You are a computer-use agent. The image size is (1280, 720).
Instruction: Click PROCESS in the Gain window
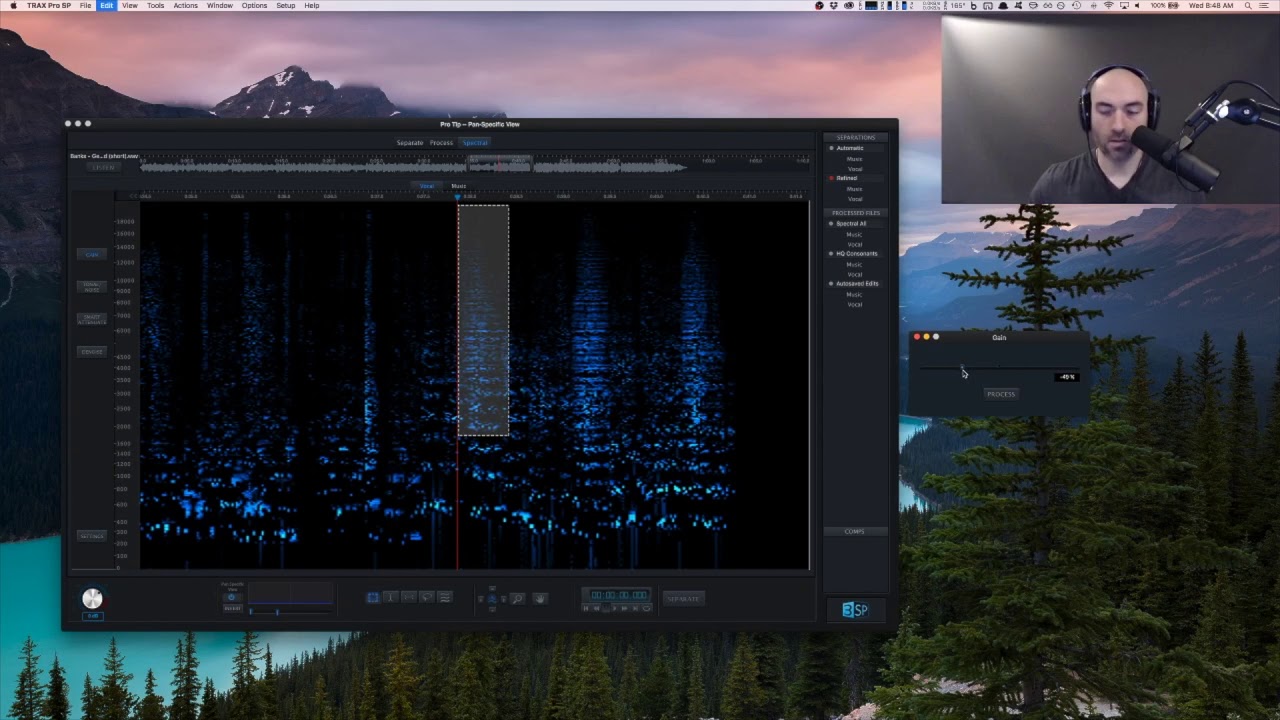click(1001, 394)
